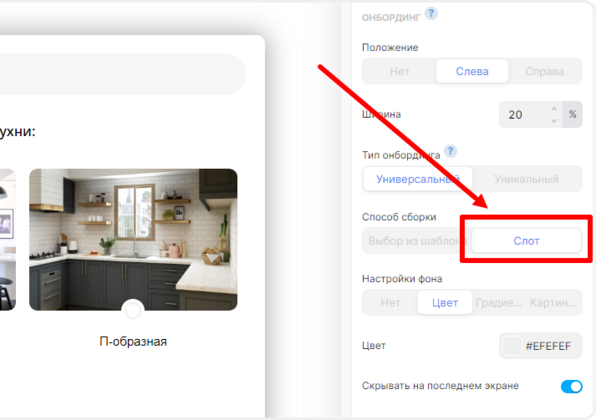The width and height of the screenshot is (596, 420).
Task: Click the percent unit button
Action: (572, 114)
